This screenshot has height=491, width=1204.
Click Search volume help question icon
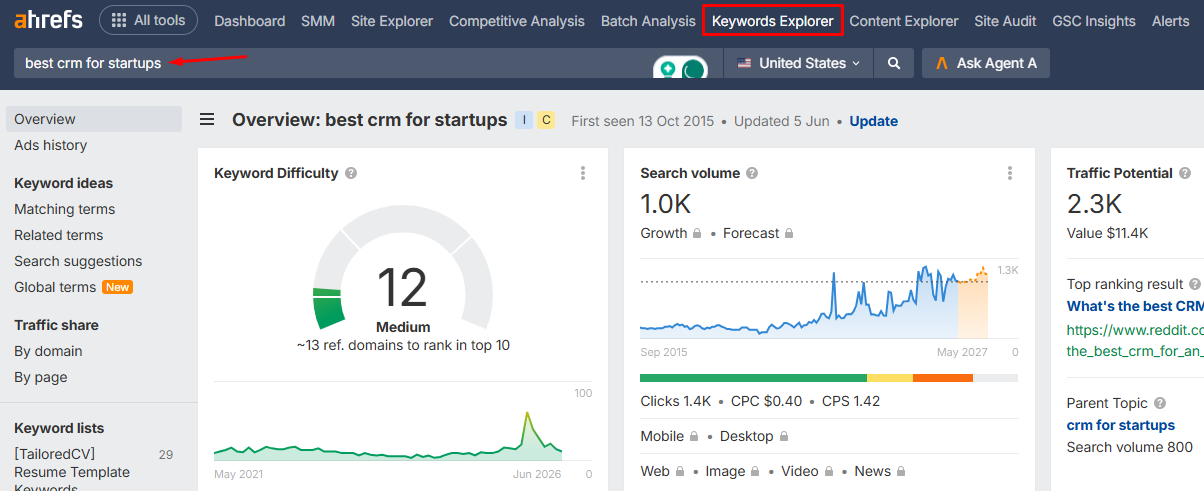coord(752,173)
